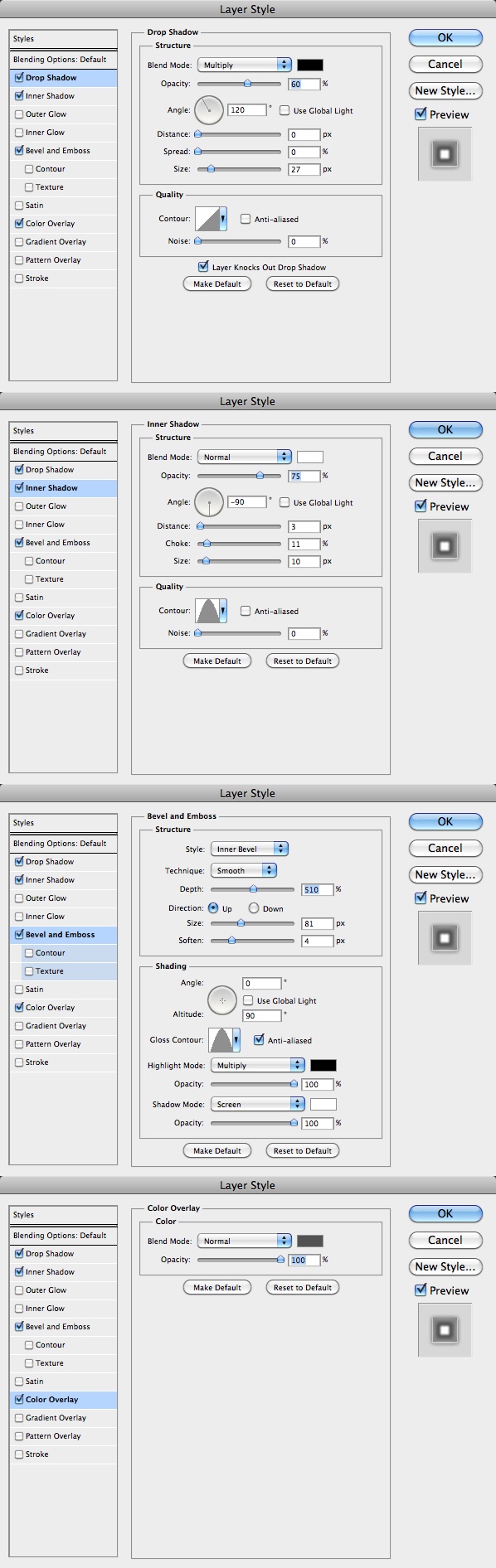Screen dimensions: 496x1568
Task: Check Contour under Bevel and Emboss dialog list
Action: (x=29, y=953)
